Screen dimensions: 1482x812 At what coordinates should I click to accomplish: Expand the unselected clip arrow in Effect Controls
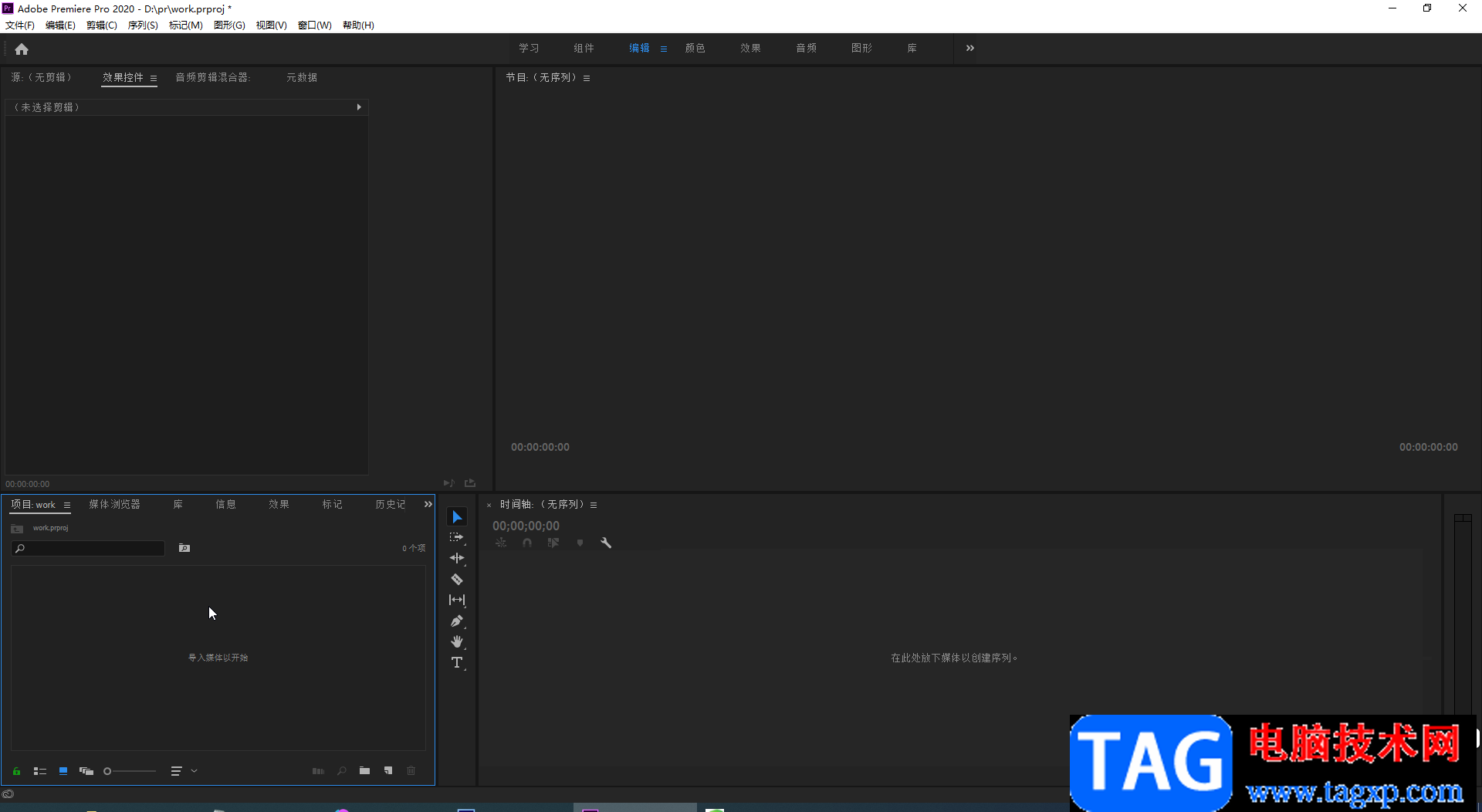tap(359, 107)
